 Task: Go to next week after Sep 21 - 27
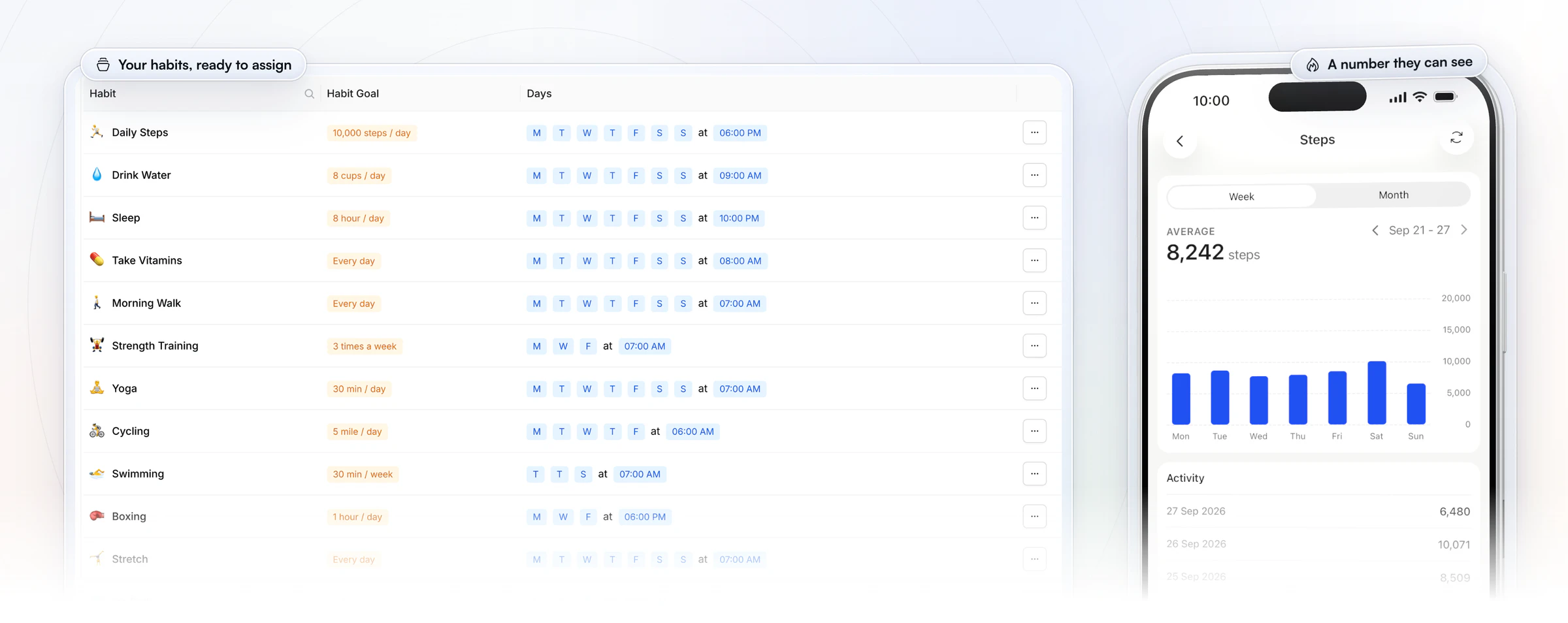(x=1464, y=230)
